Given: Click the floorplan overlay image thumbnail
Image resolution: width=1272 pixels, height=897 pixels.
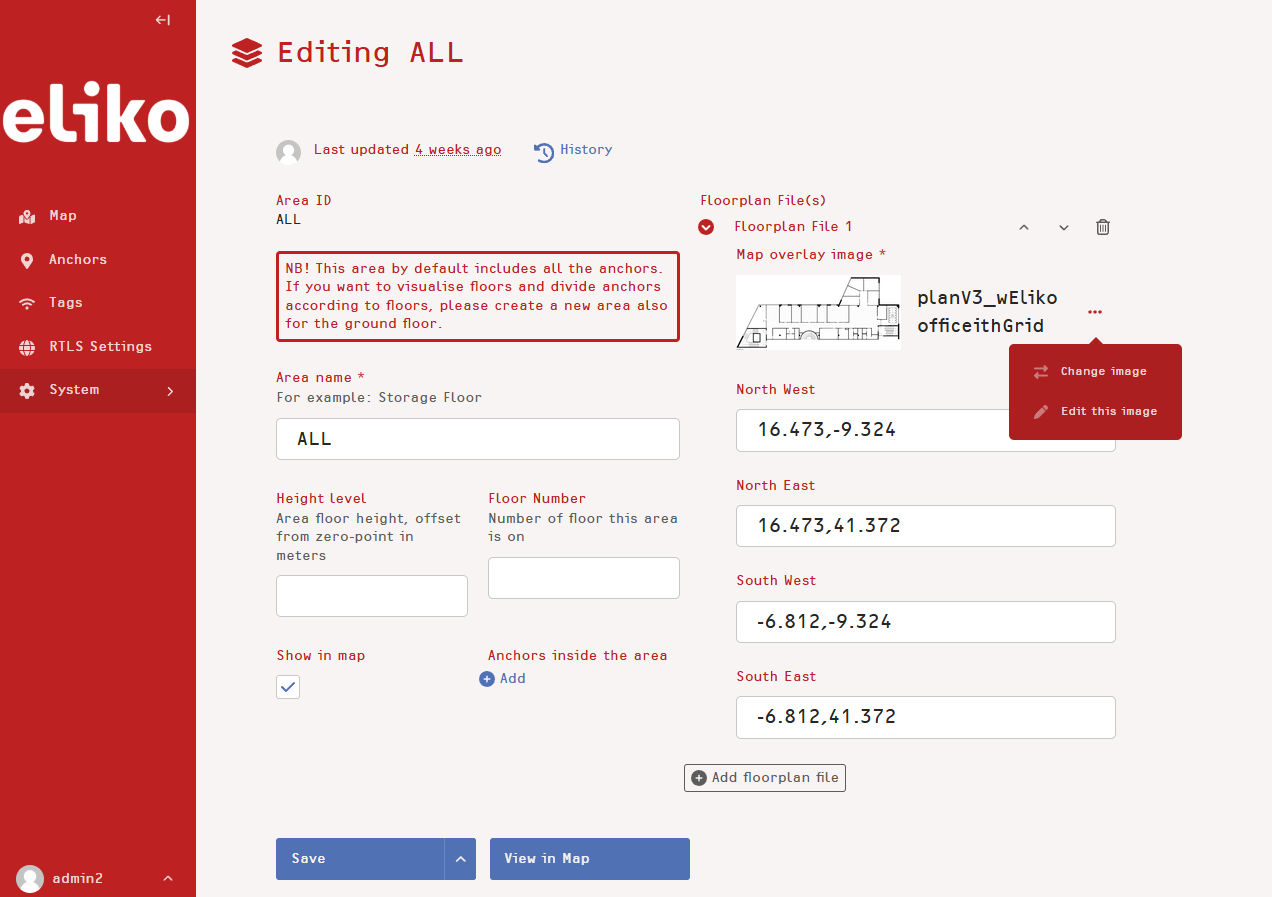Looking at the screenshot, I should click(818, 312).
